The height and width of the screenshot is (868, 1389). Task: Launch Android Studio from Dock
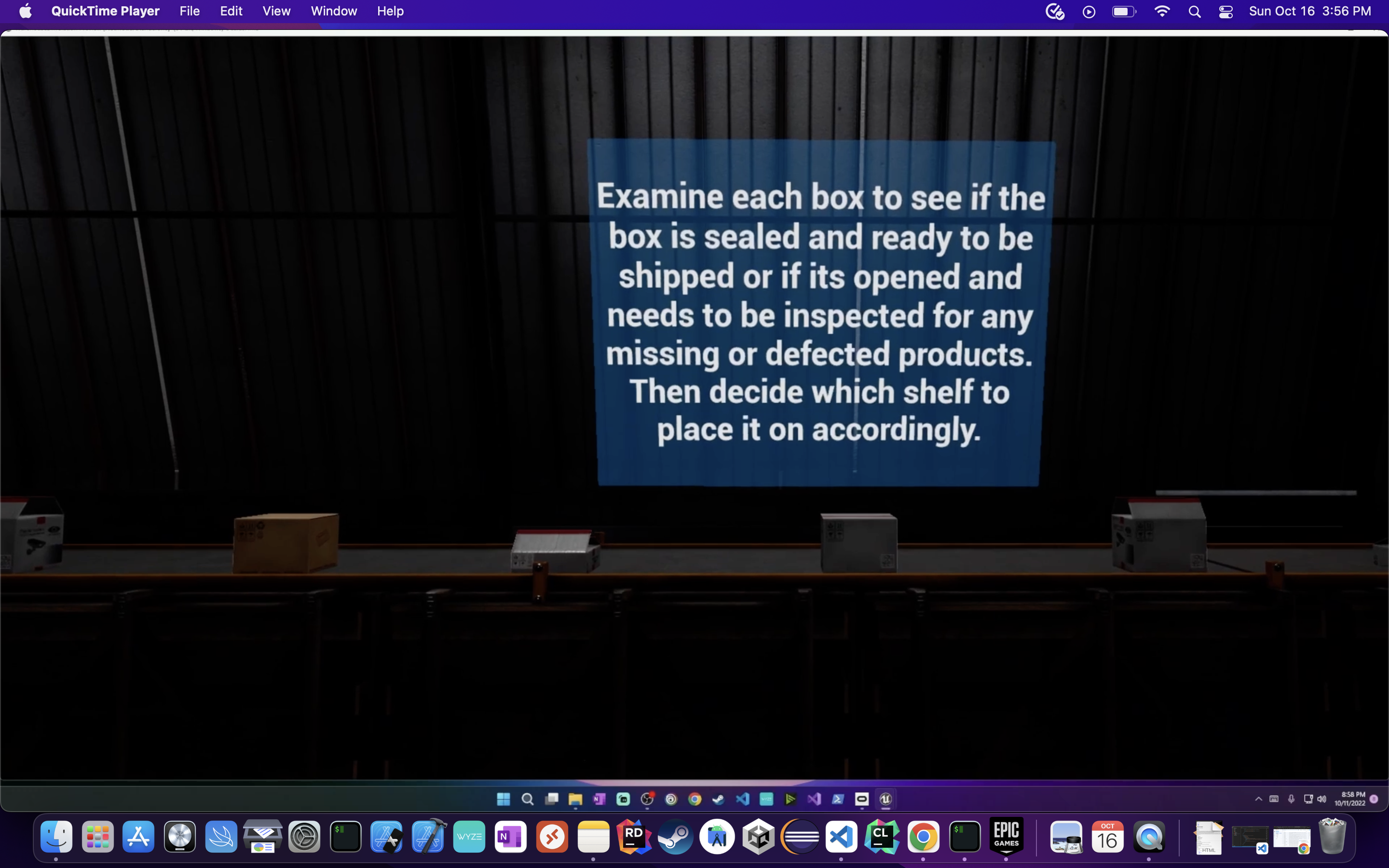(718, 837)
